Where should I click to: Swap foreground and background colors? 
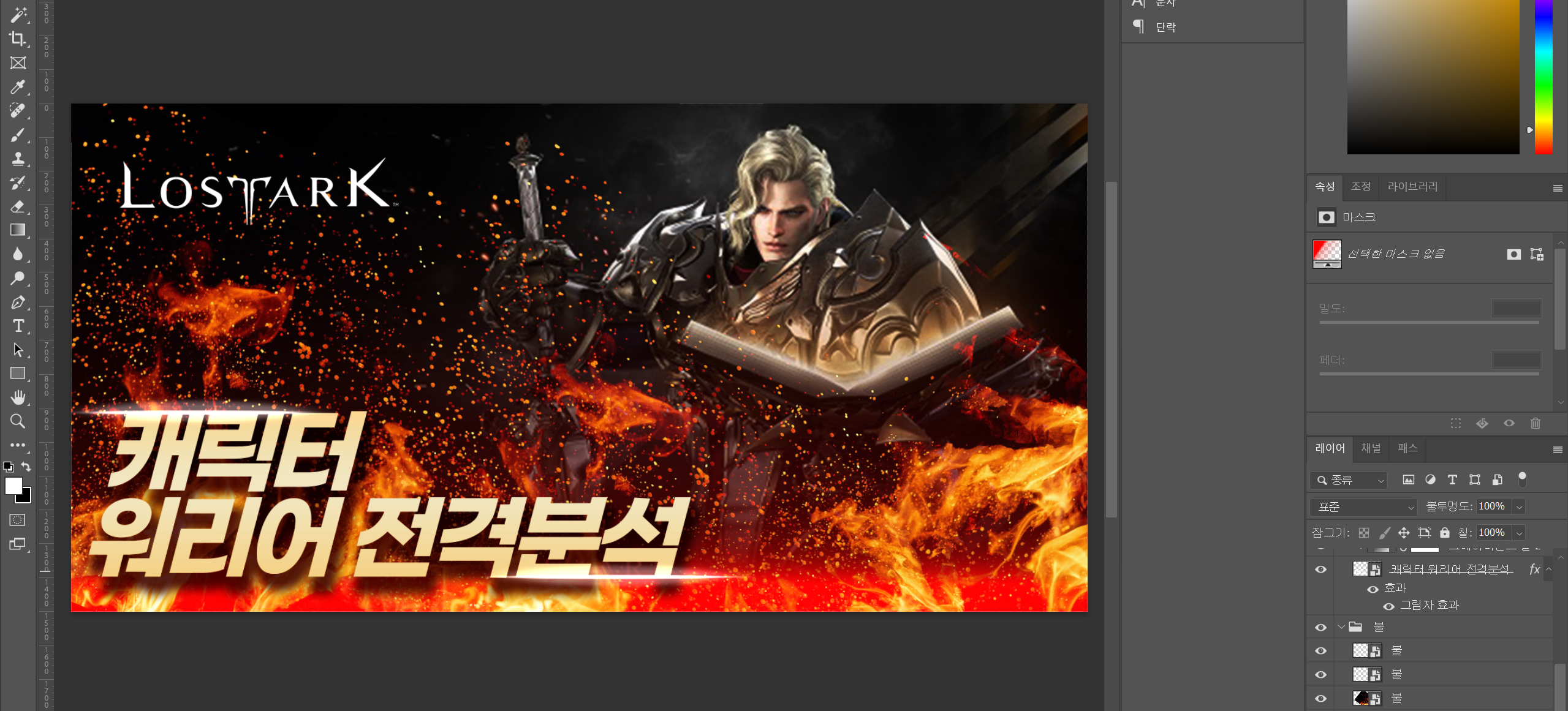click(x=26, y=467)
